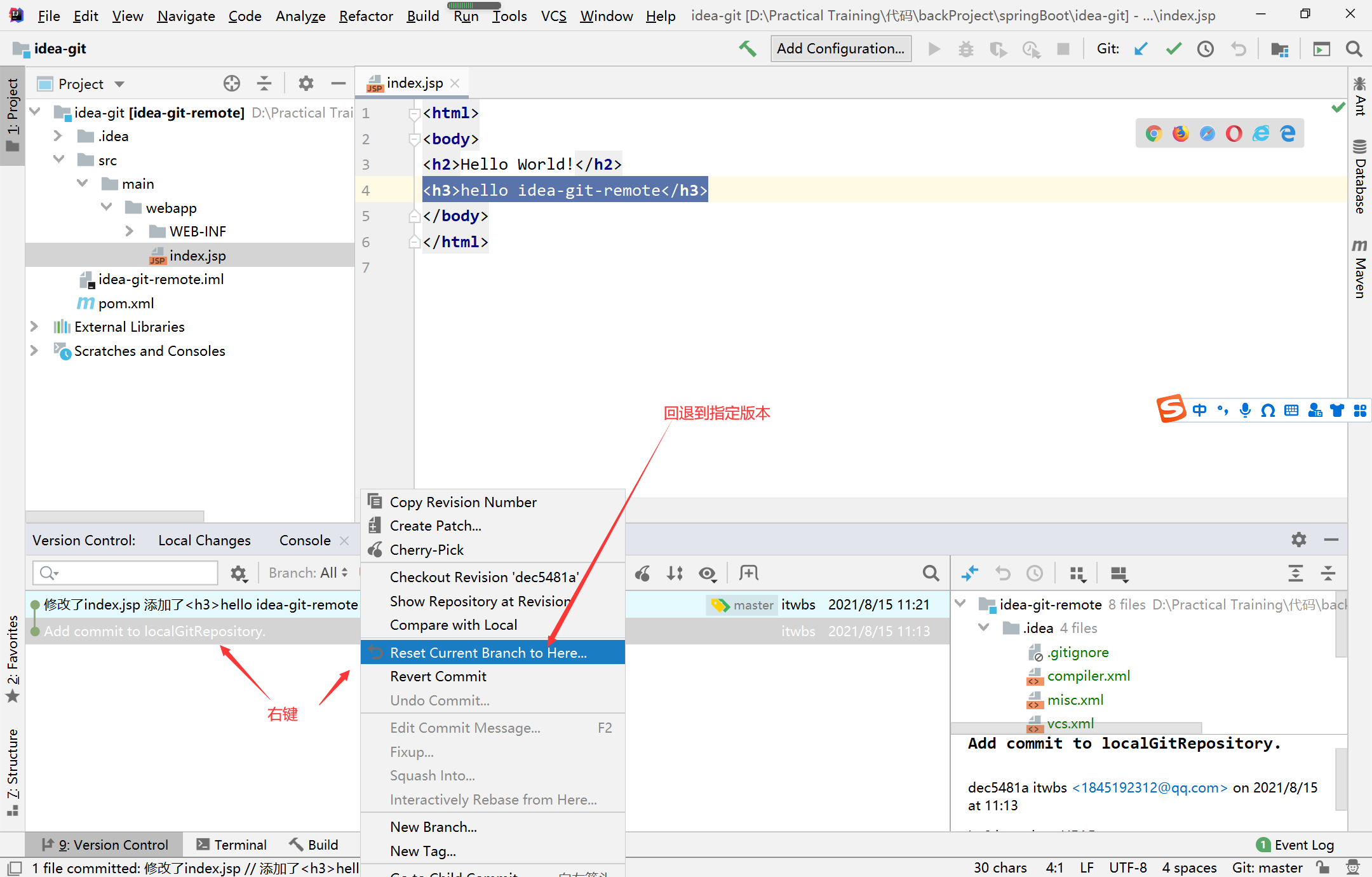Screen dimensions: 1372x877
Task: Toggle the Sogou input Chinese mode
Action: (1199, 411)
